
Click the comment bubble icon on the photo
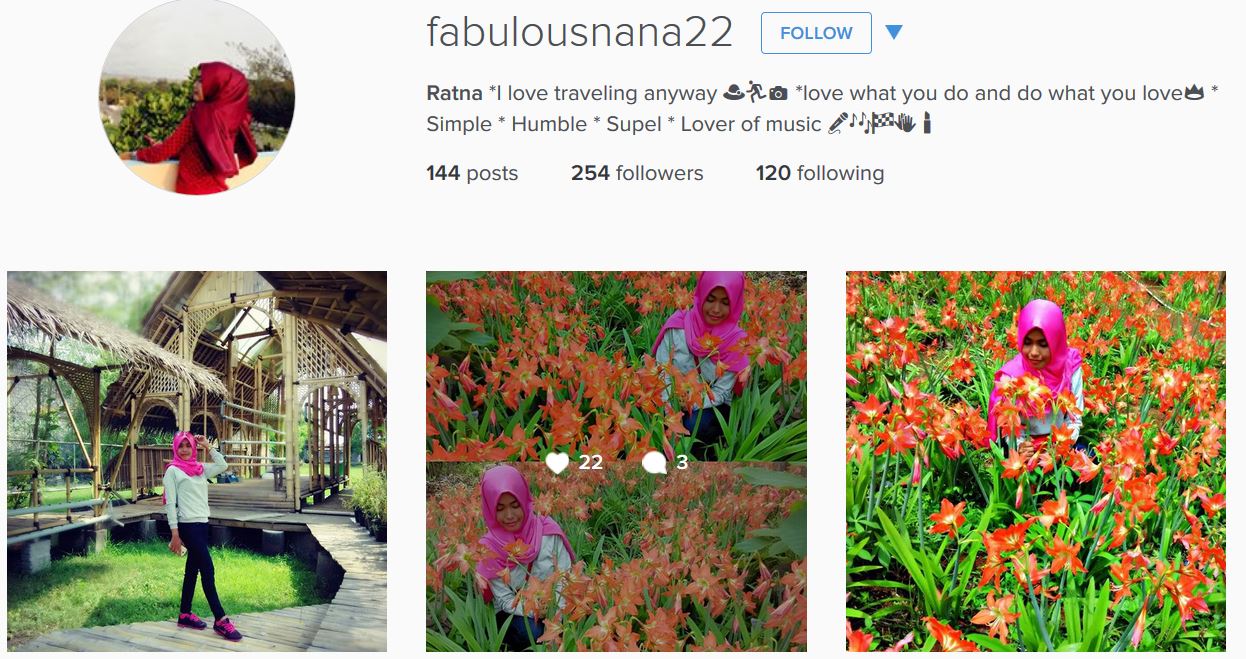654,462
